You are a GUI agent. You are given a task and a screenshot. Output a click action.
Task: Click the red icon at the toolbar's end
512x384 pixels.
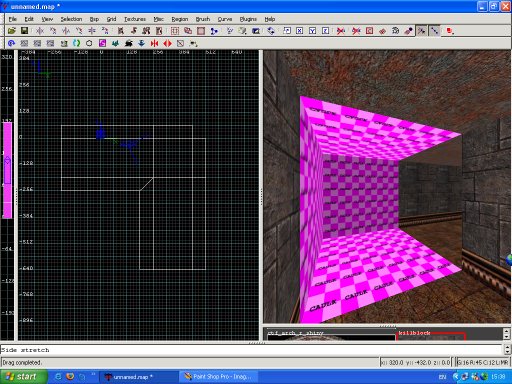click(450, 31)
